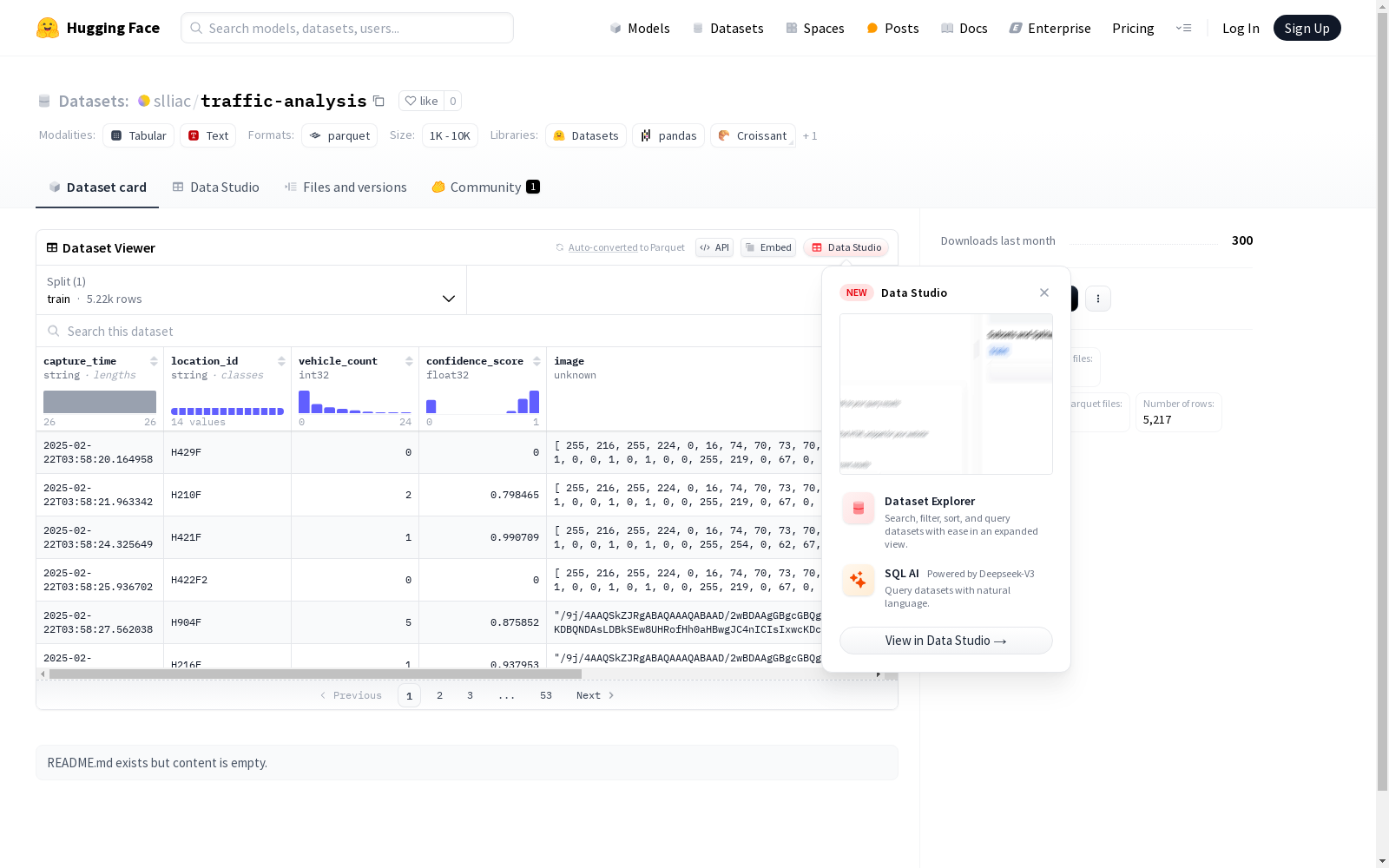Click the confidence_score histogram
The width and height of the screenshot is (1389, 868).
[483, 402]
